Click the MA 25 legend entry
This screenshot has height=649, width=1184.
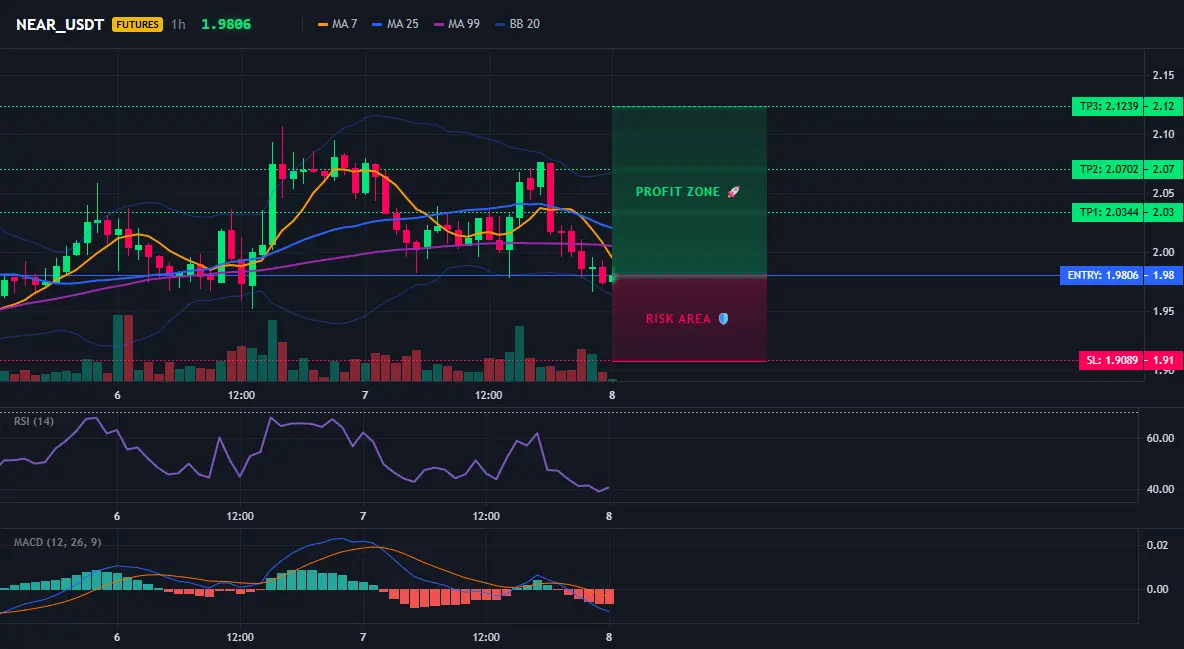pyautogui.click(x=395, y=24)
